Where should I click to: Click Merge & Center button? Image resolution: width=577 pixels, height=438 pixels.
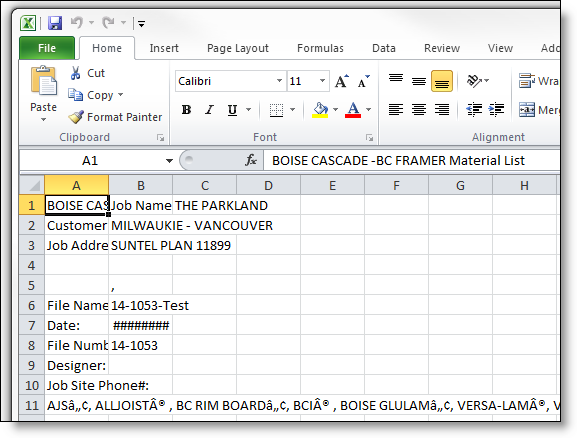tap(538, 110)
